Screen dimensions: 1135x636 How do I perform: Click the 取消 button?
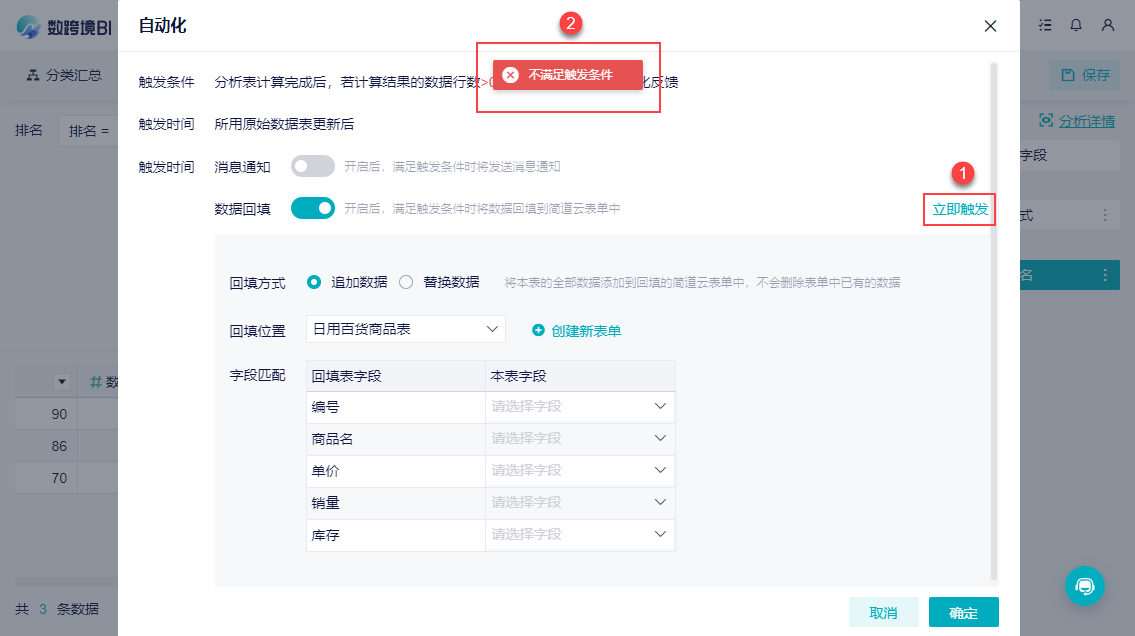pyautogui.click(x=883, y=612)
